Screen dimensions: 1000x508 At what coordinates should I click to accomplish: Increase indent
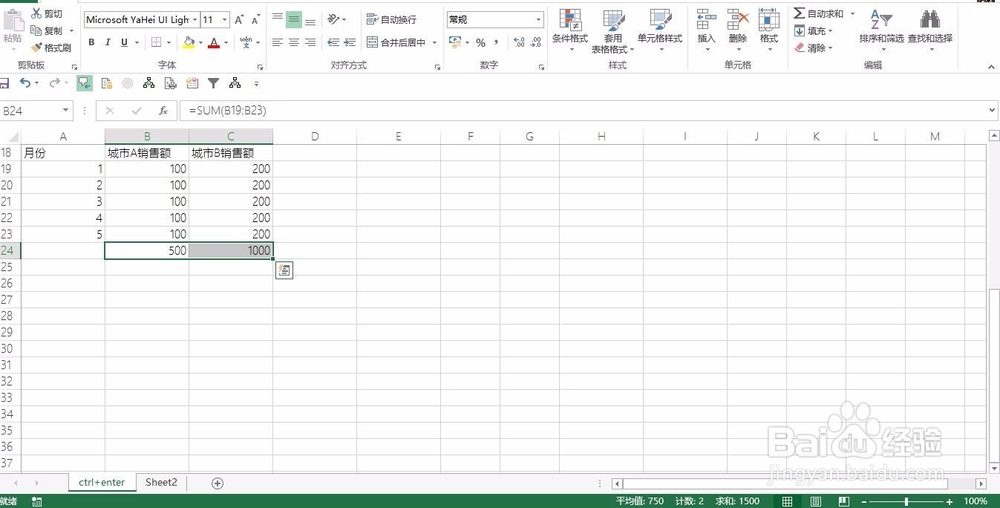click(x=349, y=42)
